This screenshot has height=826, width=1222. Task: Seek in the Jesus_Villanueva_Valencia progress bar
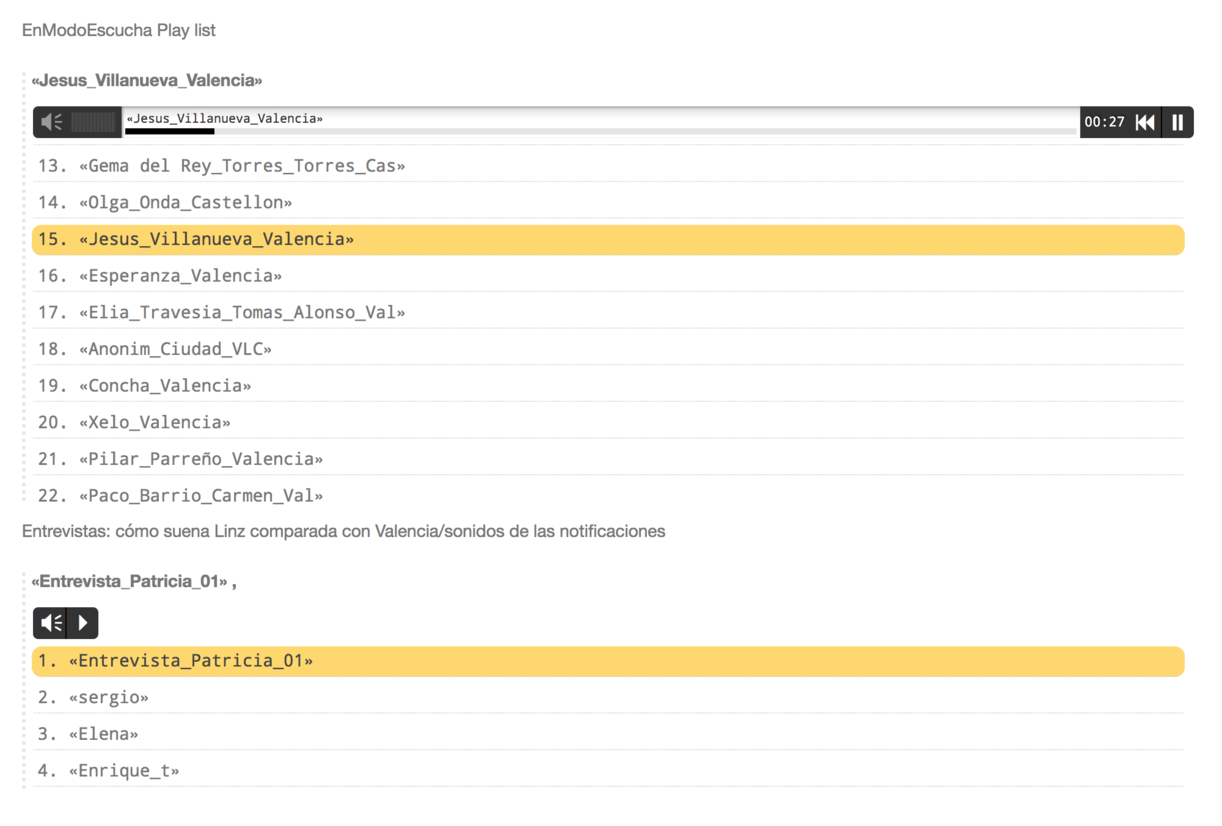point(600,131)
